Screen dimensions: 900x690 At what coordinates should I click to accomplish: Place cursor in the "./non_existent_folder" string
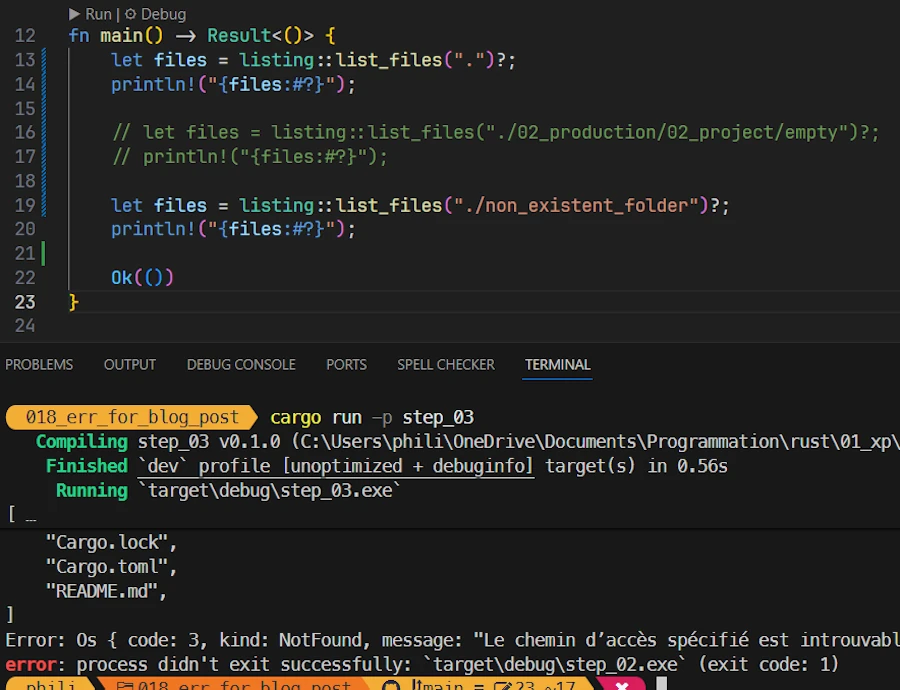(571, 205)
